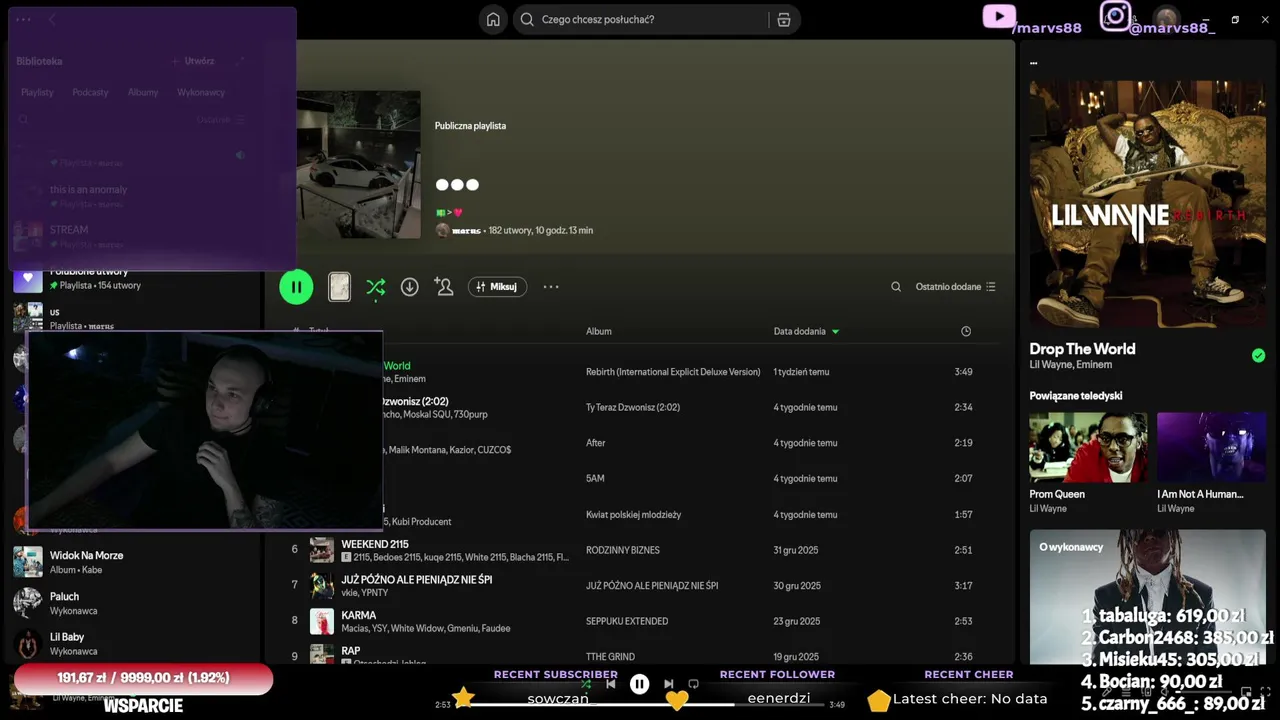Click the magnifier icon in the search bar

click(x=527, y=19)
